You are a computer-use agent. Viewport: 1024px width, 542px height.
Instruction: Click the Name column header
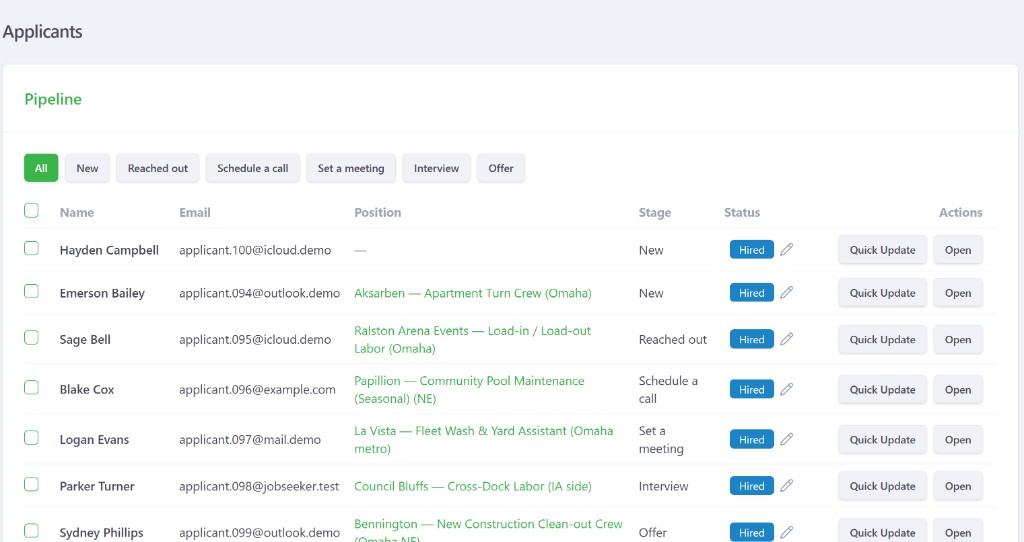coord(76,212)
